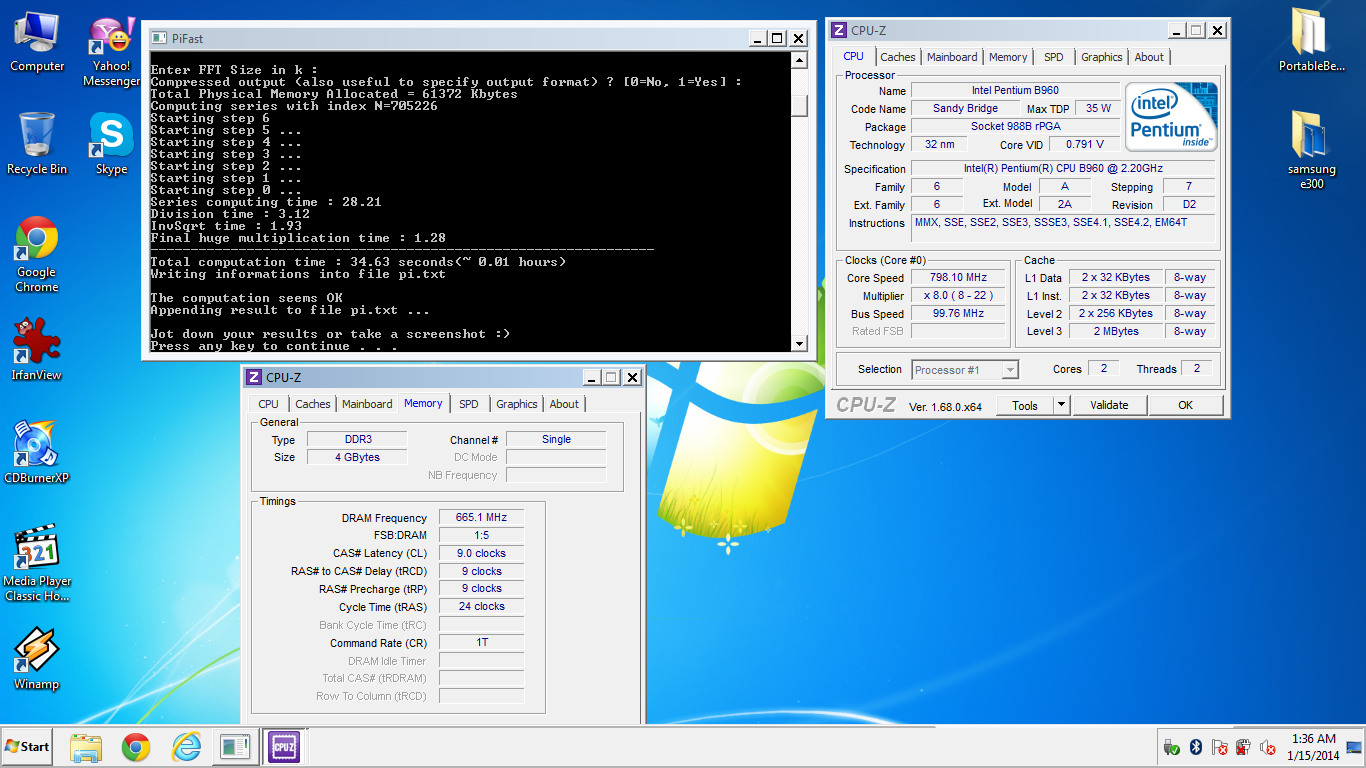This screenshot has height=768, width=1366.
Task: Click the Name field showing Intel Pentium B960
Action: pyautogui.click(x=1015, y=91)
